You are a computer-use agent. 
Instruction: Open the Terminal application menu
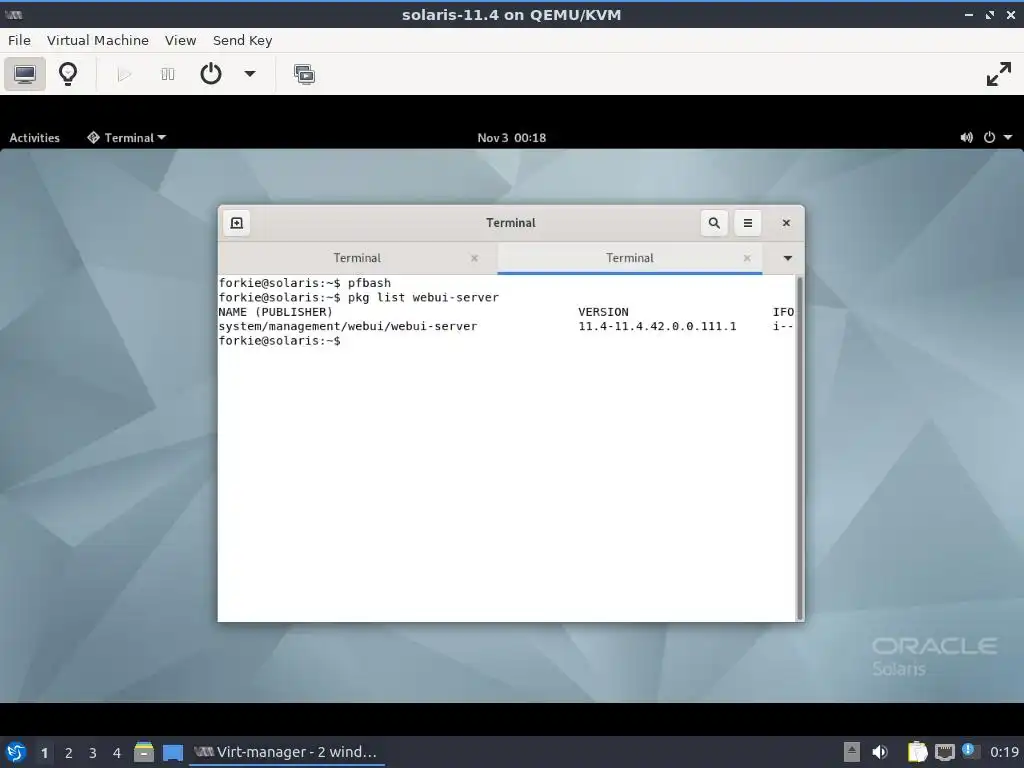(127, 138)
